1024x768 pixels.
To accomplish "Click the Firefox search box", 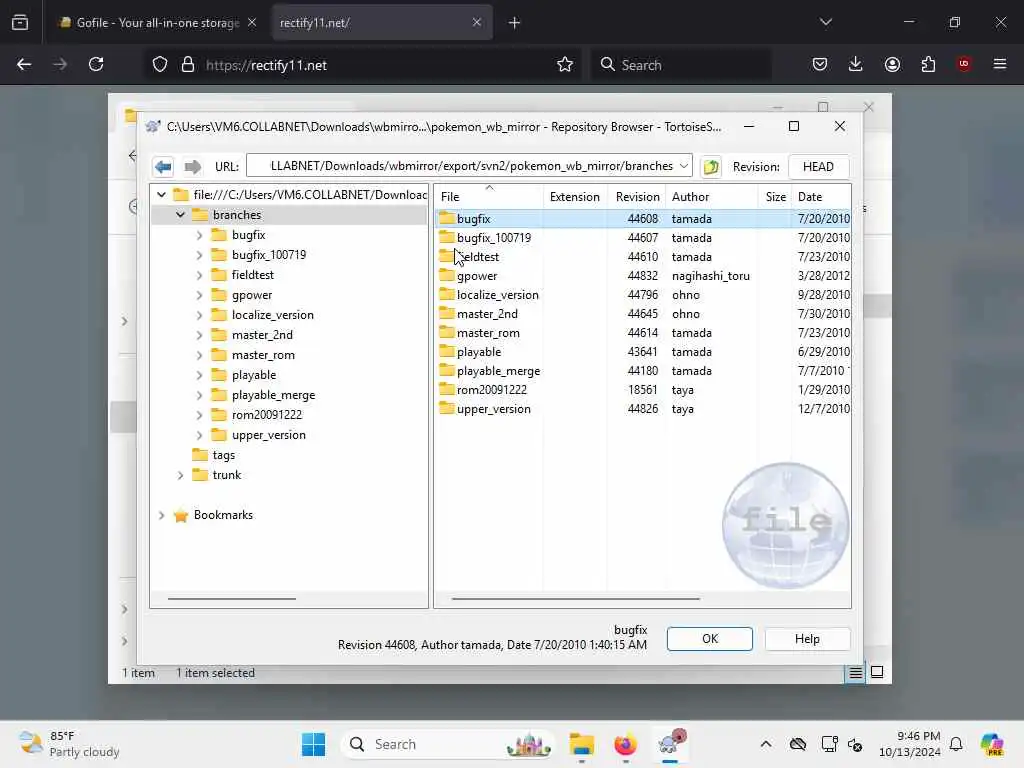I will 681,65.
